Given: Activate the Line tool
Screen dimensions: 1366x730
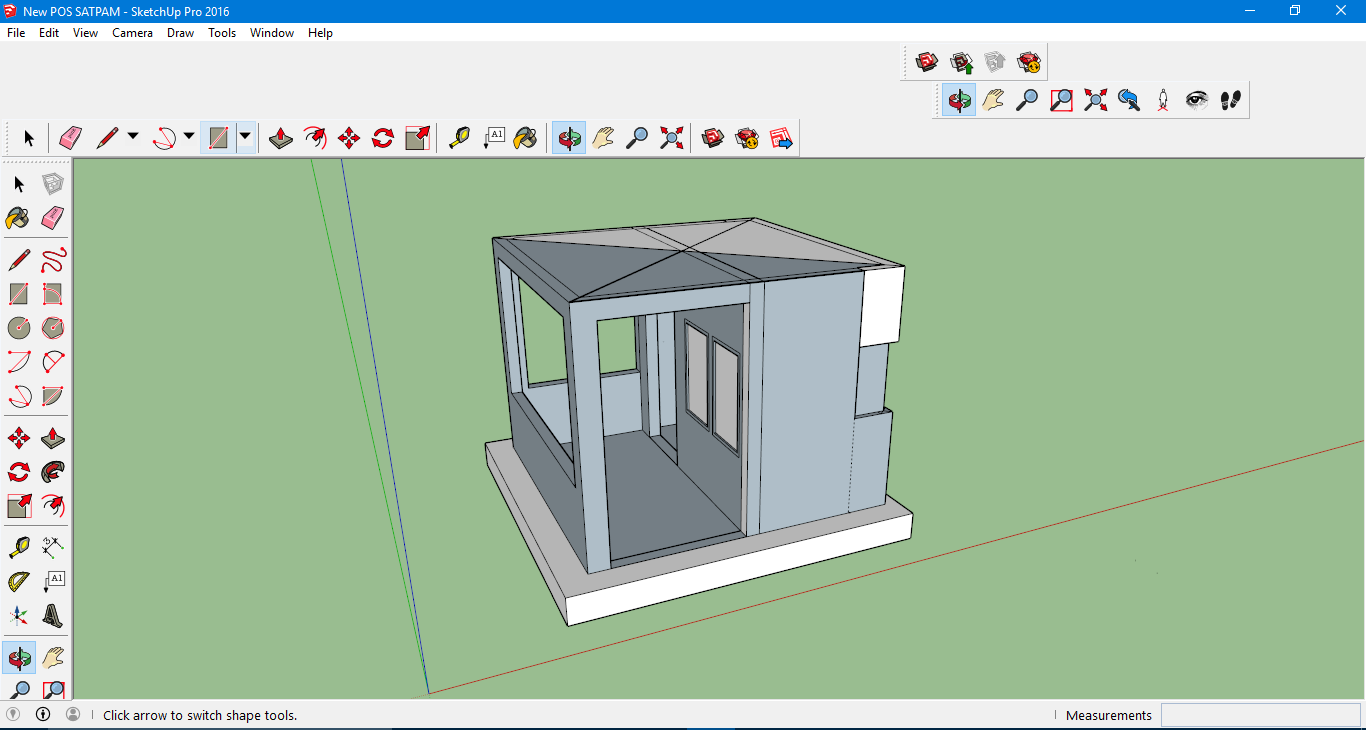Looking at the screenshot, I should 108,137.
